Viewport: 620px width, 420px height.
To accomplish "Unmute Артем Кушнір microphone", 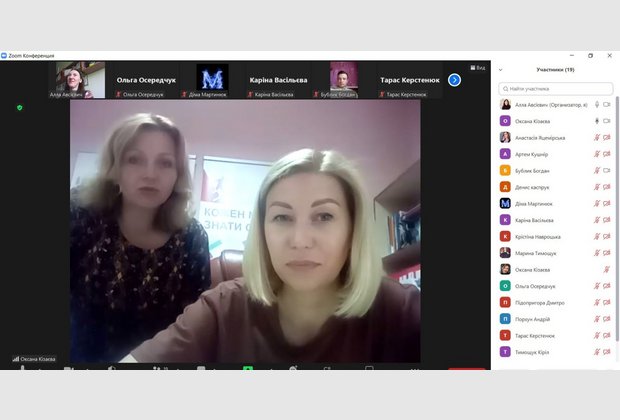I will pos(597,154).
